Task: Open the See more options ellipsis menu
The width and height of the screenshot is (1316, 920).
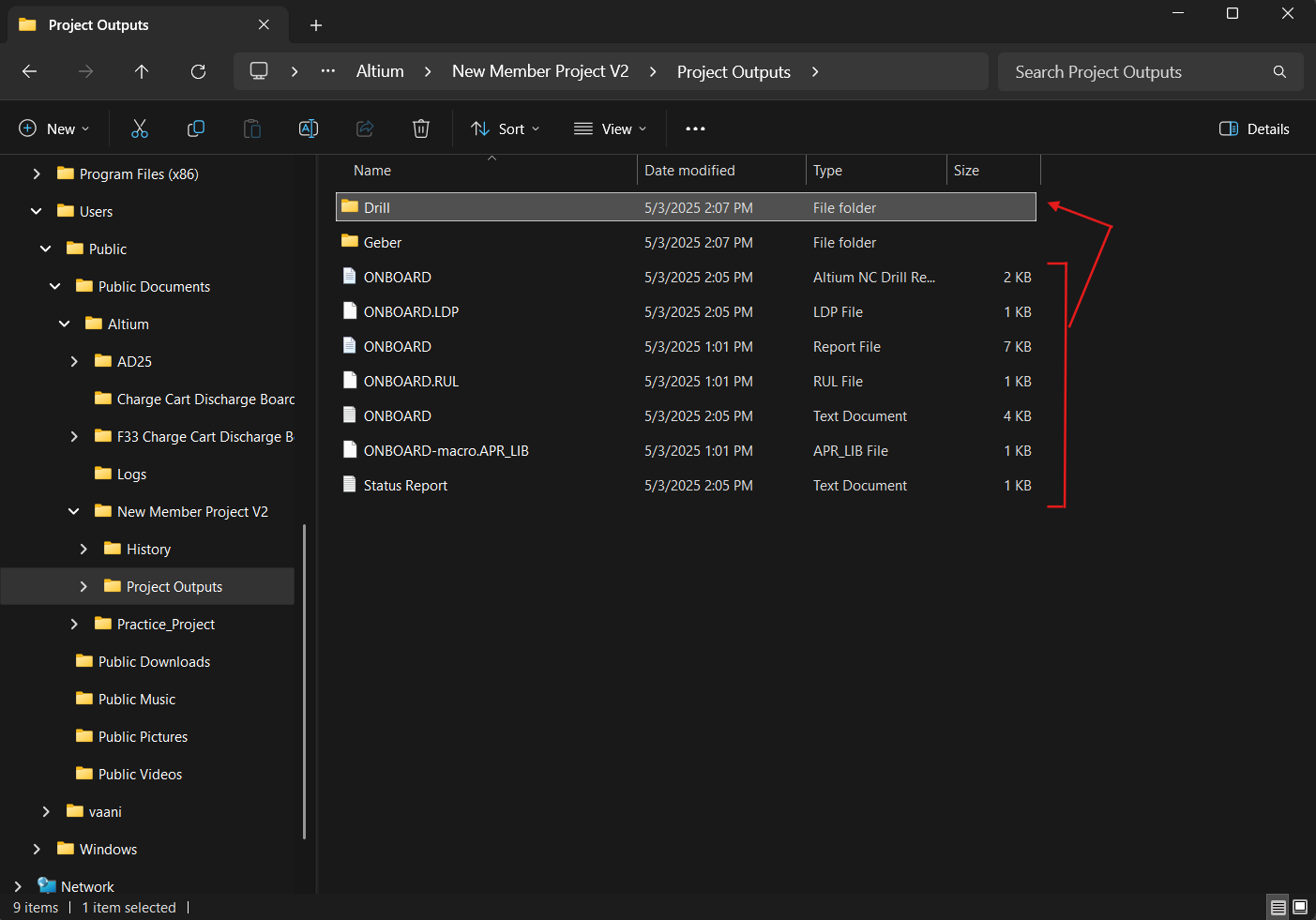Action: [695, 128]
